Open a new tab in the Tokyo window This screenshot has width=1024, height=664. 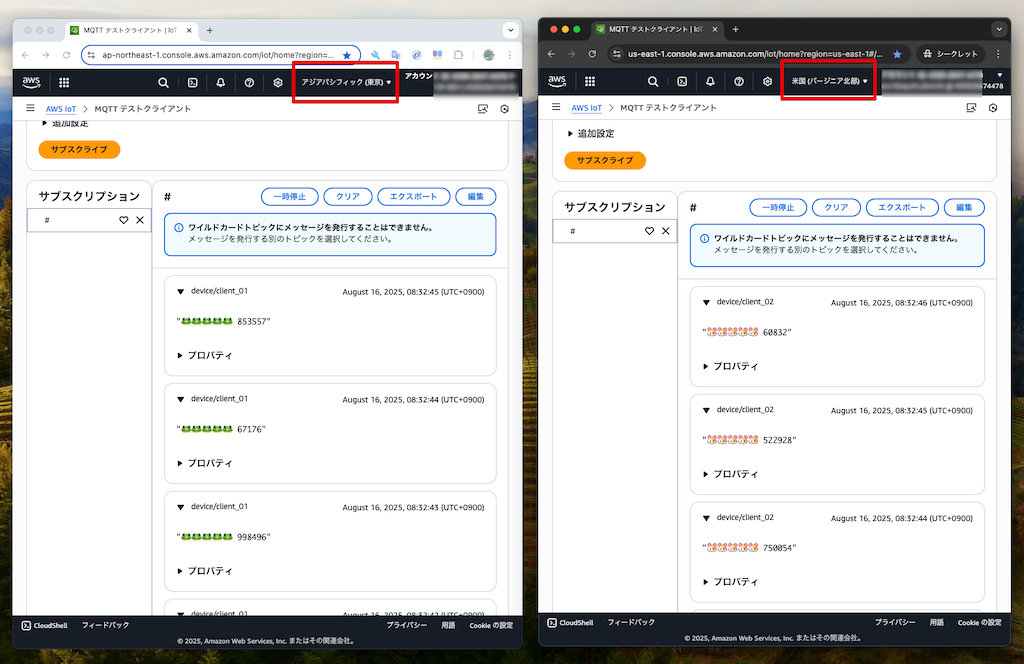(x=210, y=30)
